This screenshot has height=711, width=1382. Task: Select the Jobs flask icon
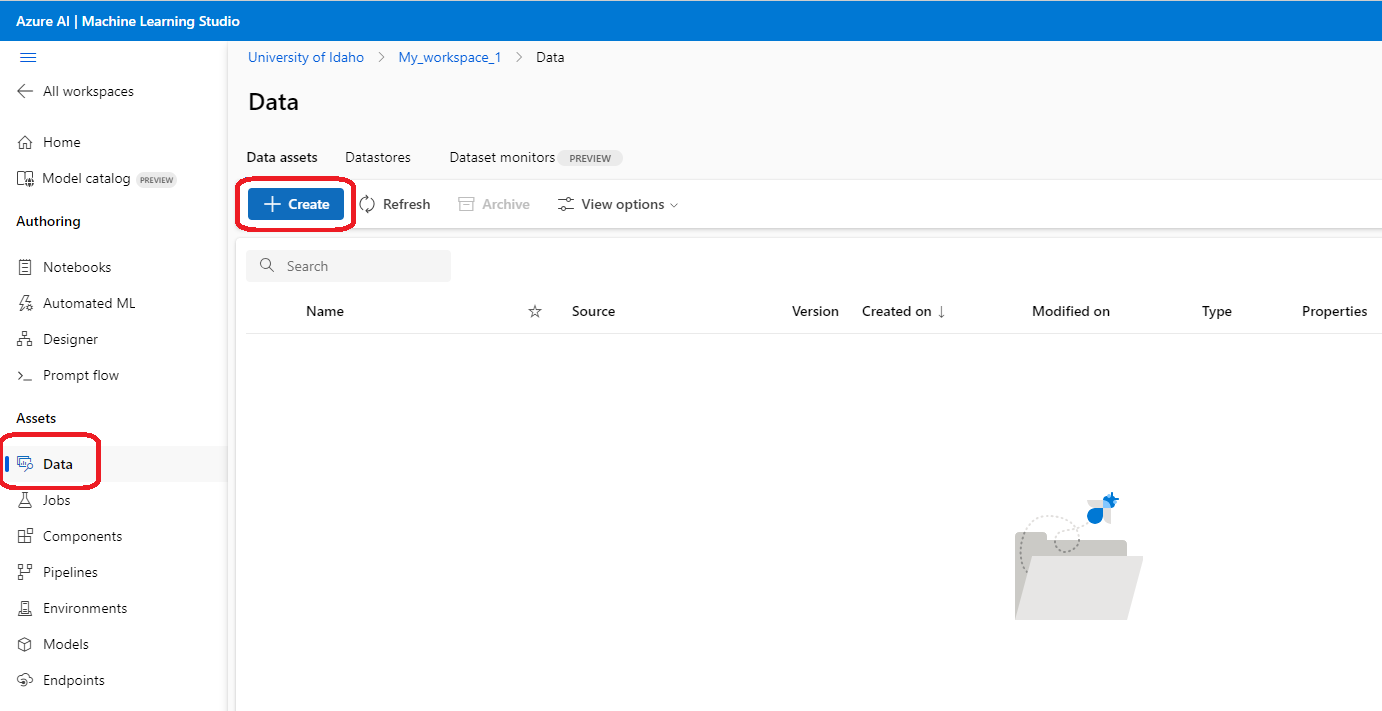tap(26, 500)
